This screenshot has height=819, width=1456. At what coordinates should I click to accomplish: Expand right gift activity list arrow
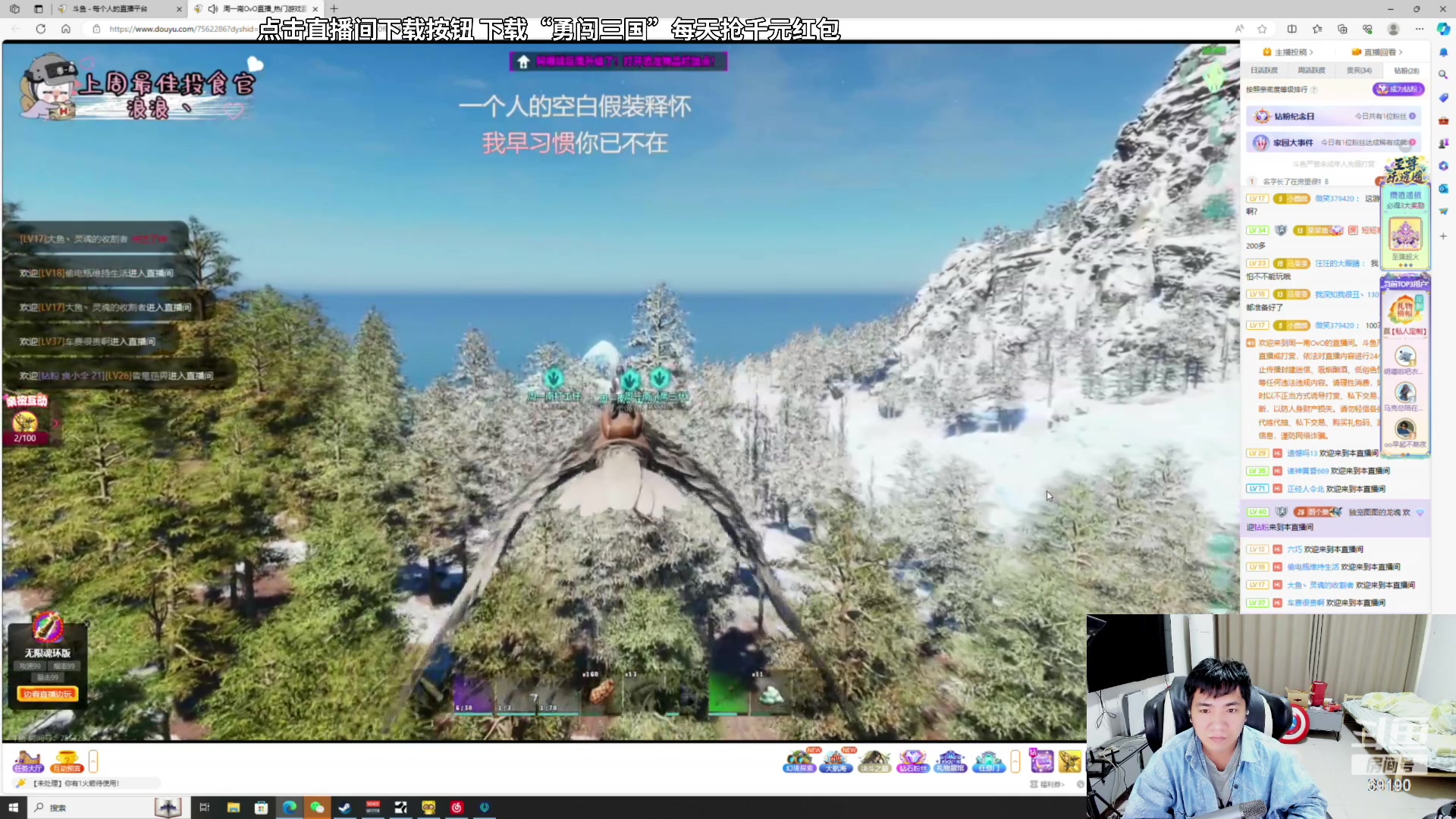tap(1015, 761)
